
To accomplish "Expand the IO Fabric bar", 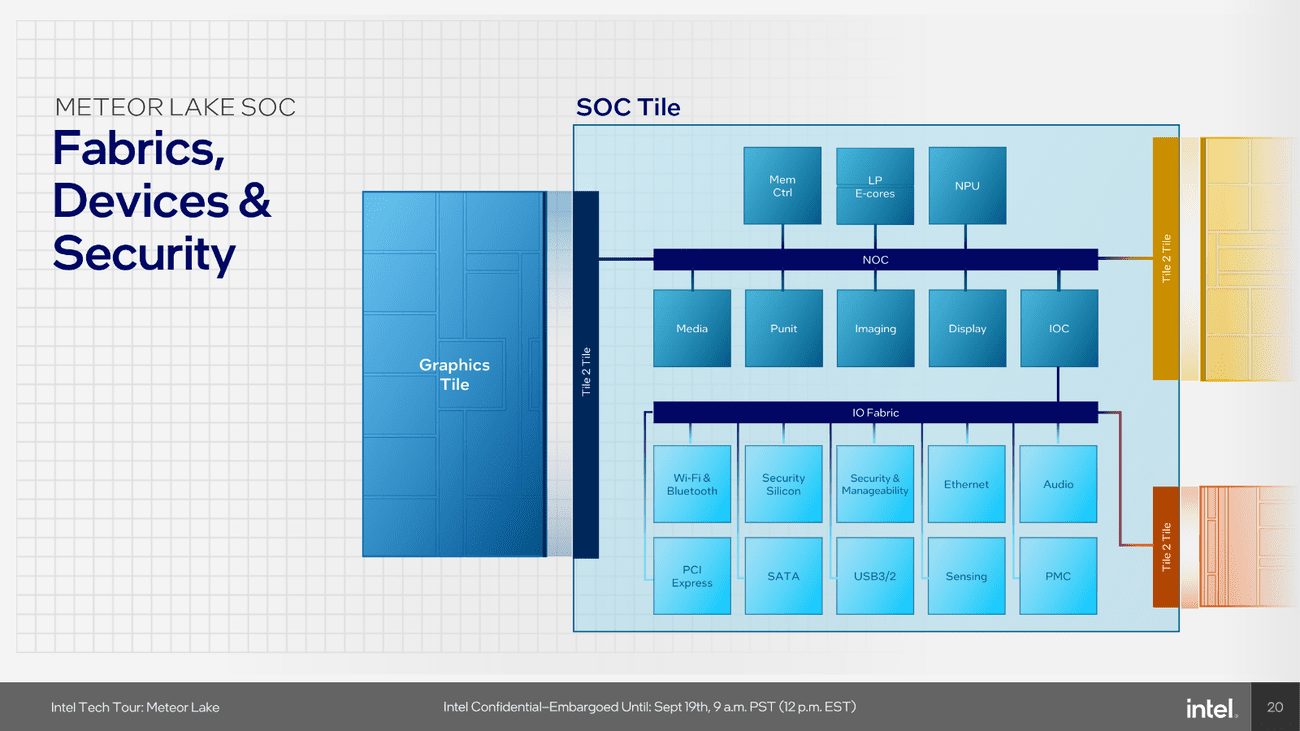I will pos(875,412).
